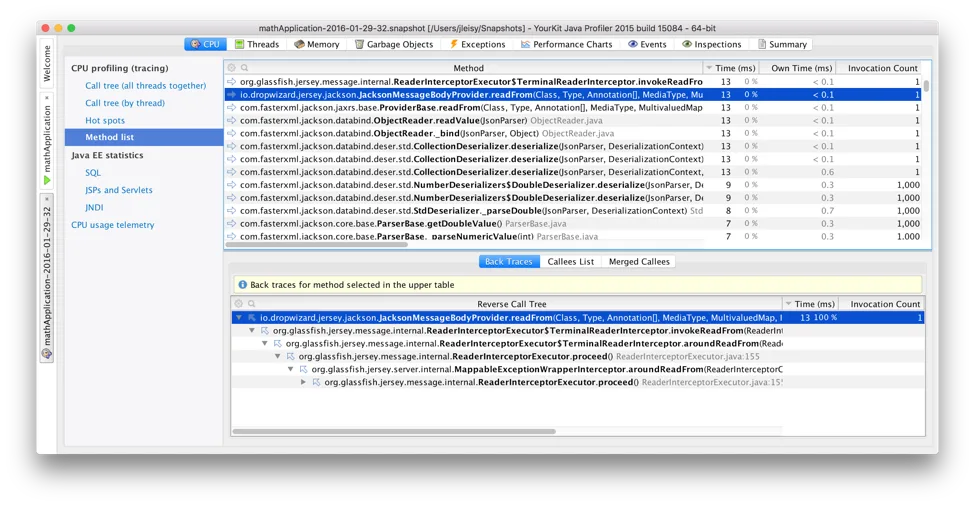Viewport: 975px width, 506px height.
Task: Click the snapshot icon on mathApplication-2016-01-29-32 tab
Action: coord(47,354)
